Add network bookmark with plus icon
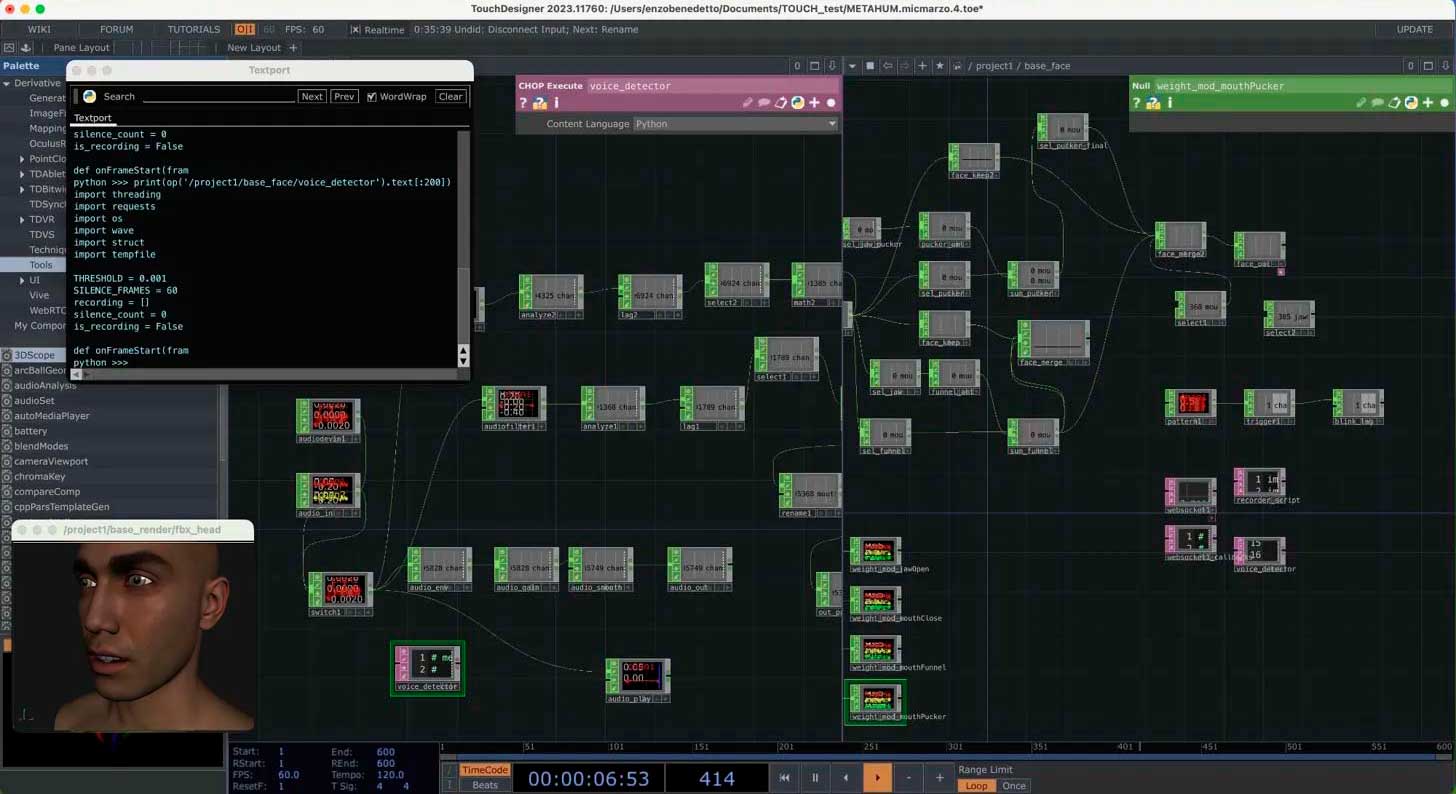 coord(922,66)
